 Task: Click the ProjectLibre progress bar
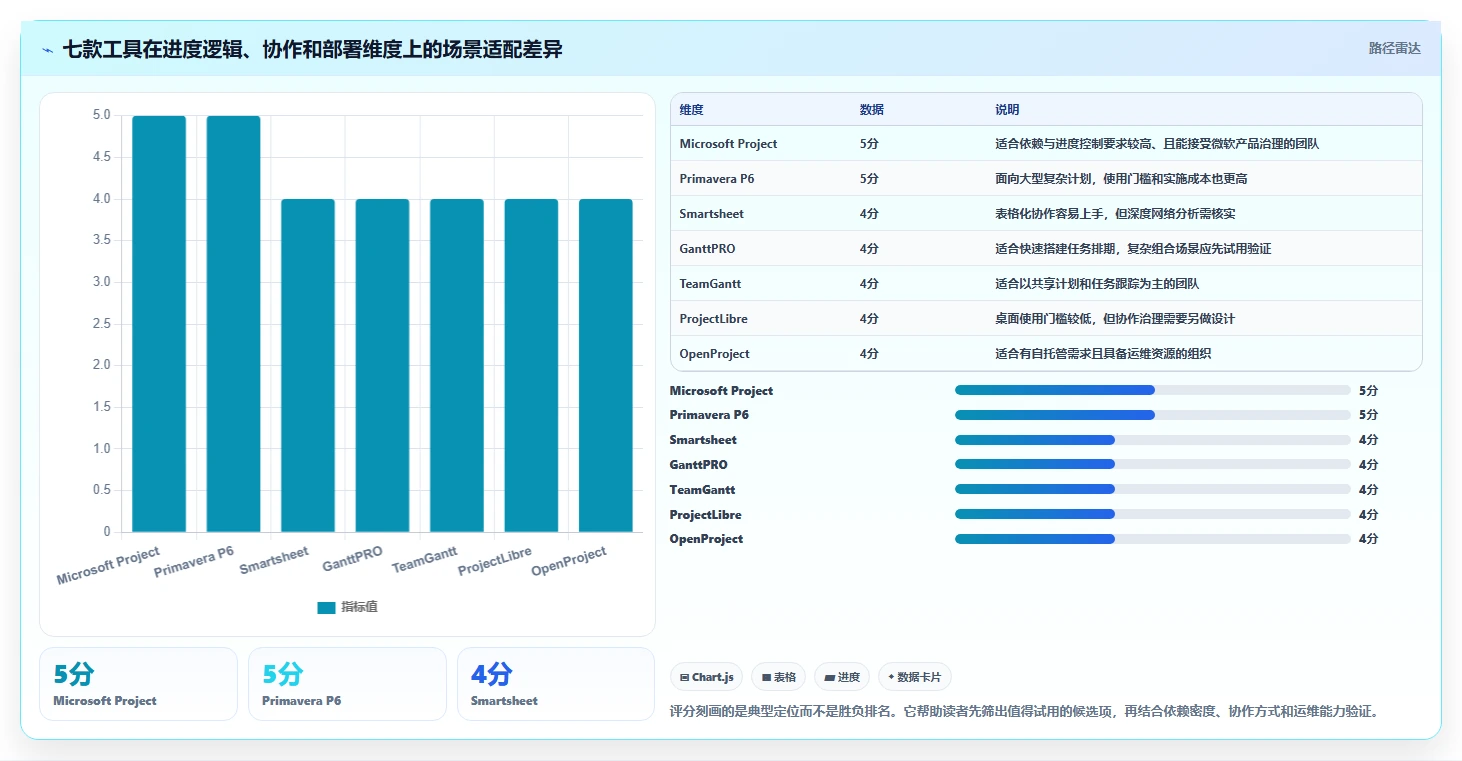point(1153,514)
